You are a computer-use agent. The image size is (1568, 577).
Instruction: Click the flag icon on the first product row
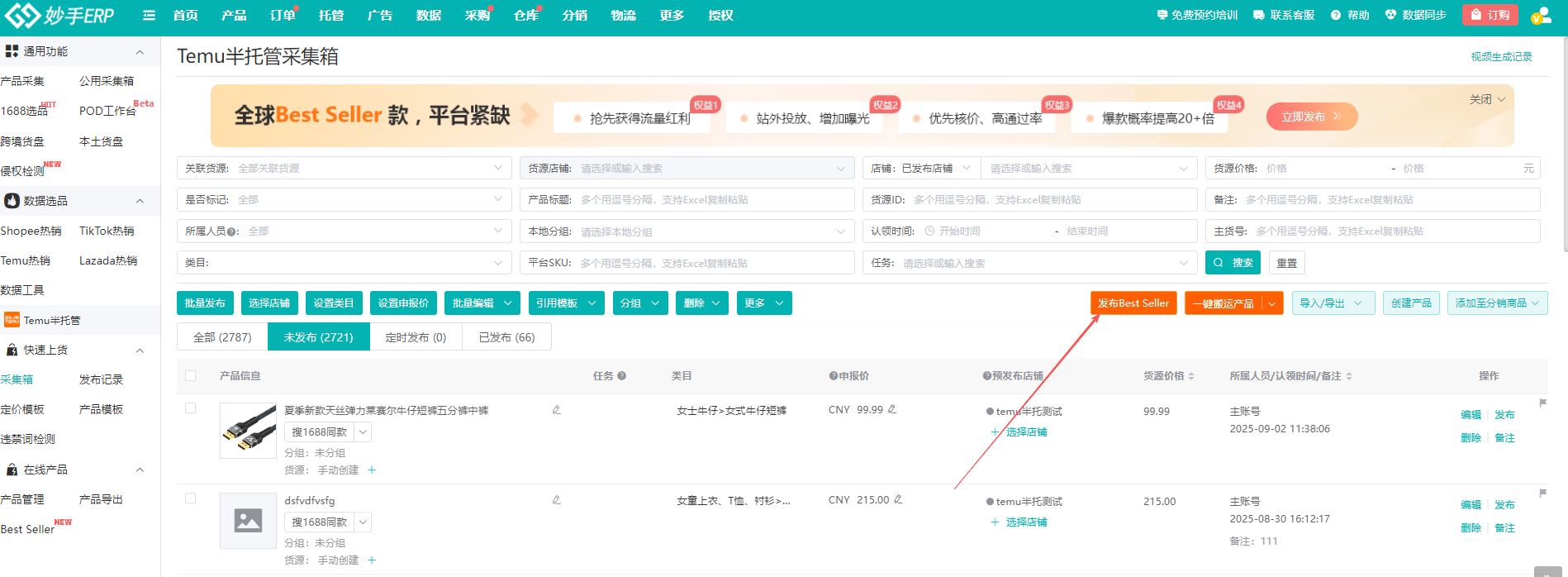click(x=1542, y=403)
